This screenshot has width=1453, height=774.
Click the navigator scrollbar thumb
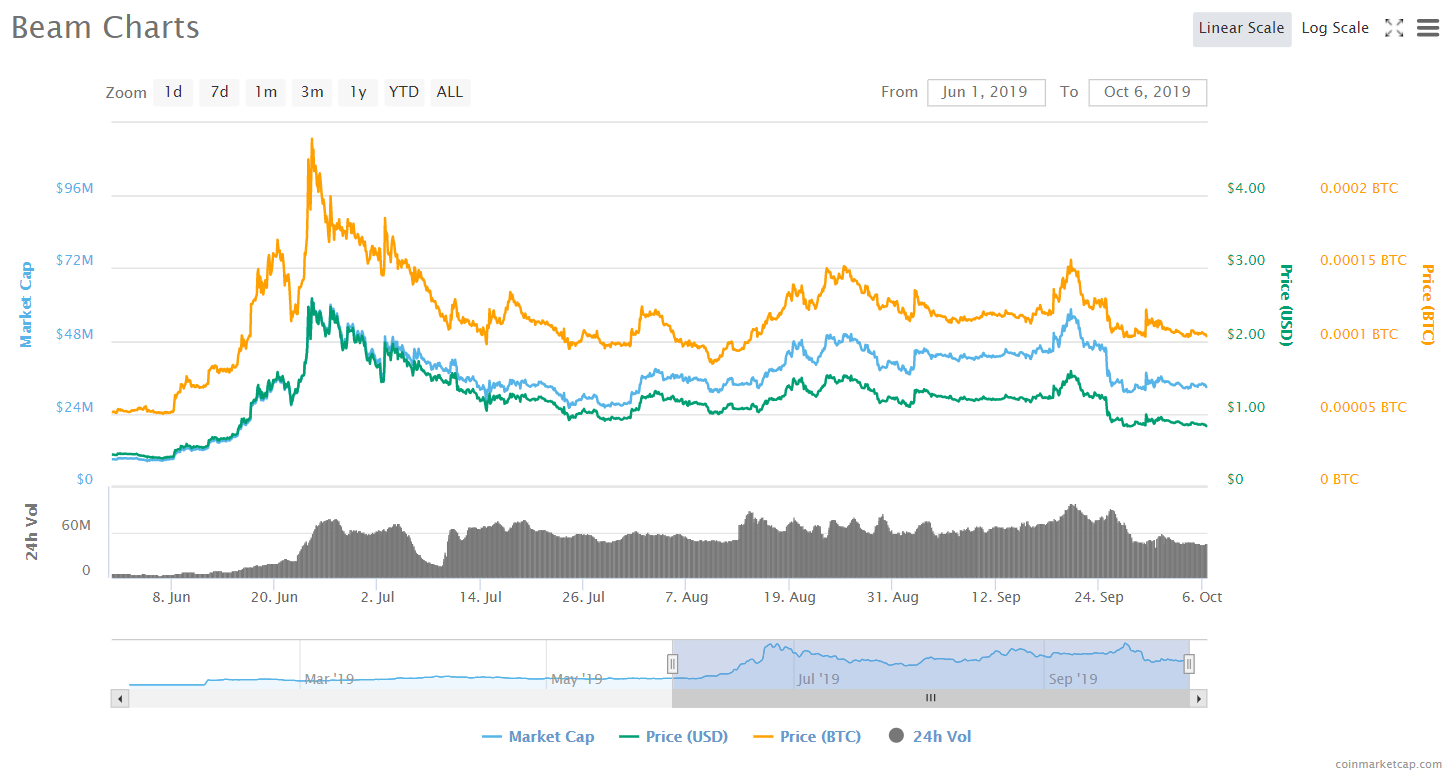tap(930, 698)
